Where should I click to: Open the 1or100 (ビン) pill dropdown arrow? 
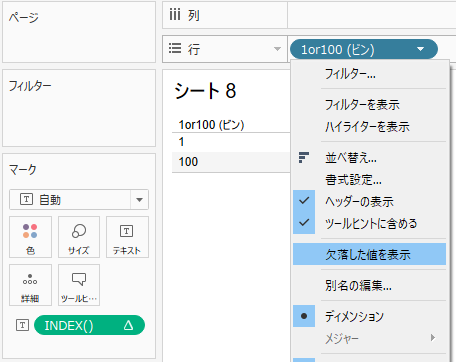click(421, 49)
